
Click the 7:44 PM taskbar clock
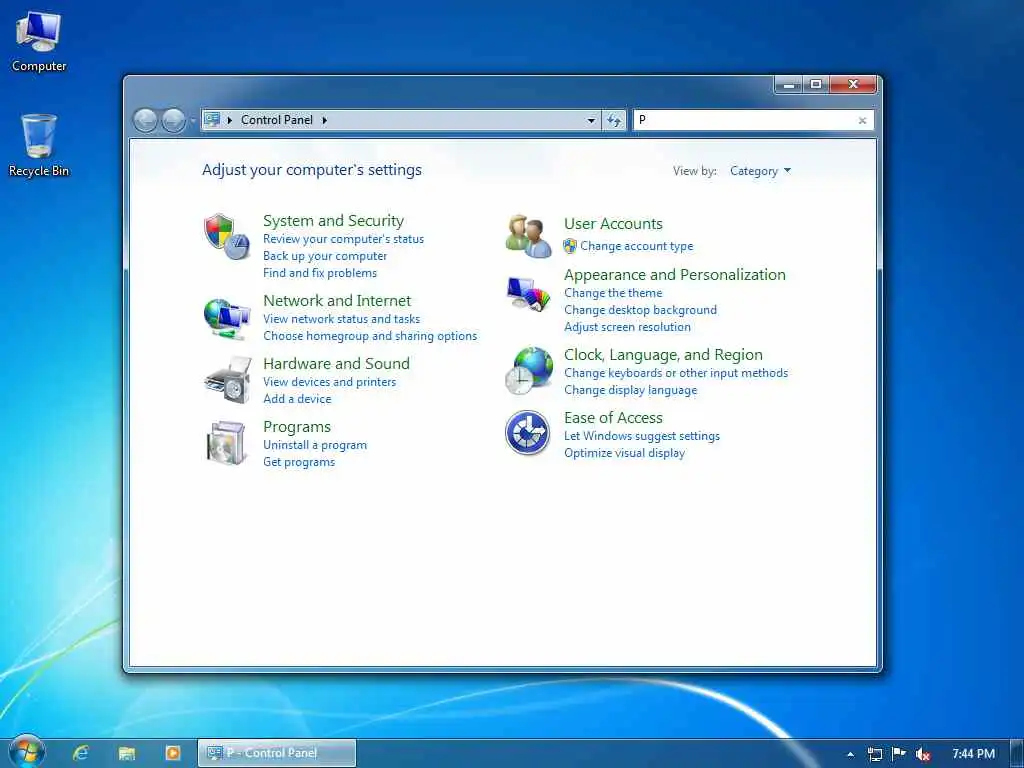974,754
